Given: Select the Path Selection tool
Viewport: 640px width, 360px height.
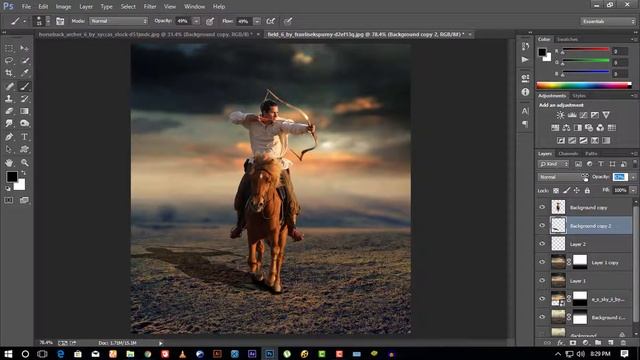Looking at the screenshot, I should [x=9, y=149].
